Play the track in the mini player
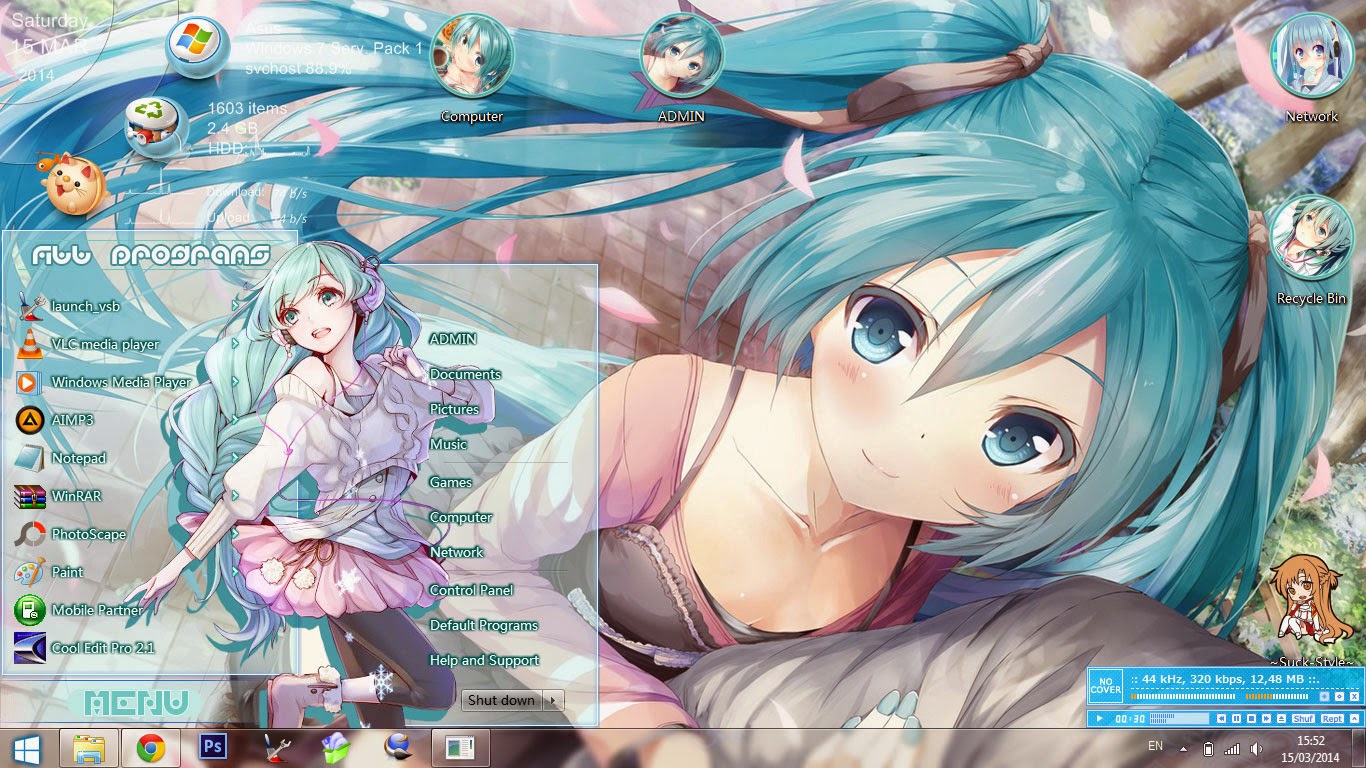 point(1099,718)
